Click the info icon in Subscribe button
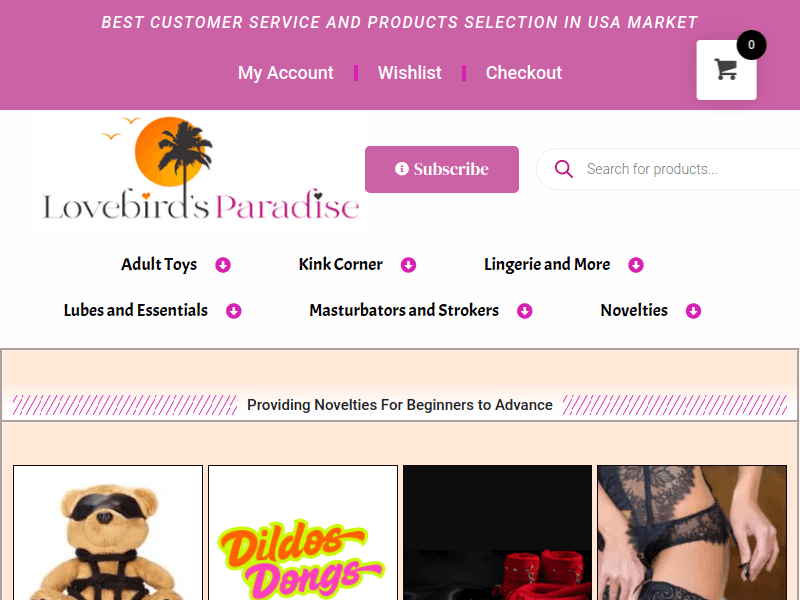This screenshot has width=800, height=600. tap(402, 168)
